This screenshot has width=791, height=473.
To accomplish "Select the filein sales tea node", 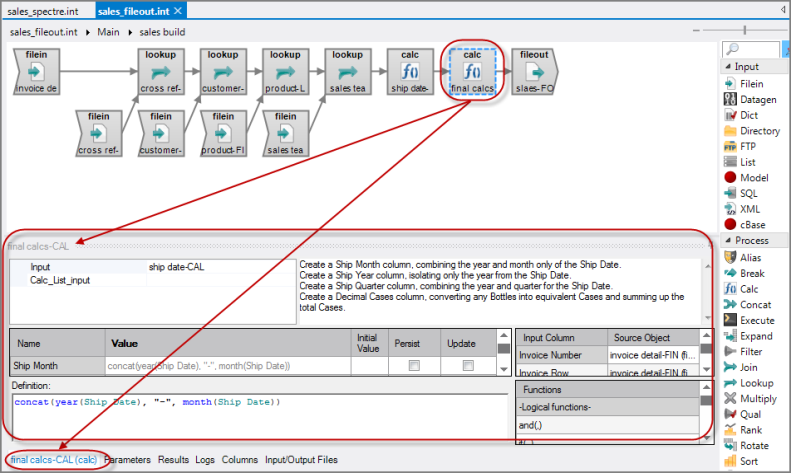I will pos(285,134).
